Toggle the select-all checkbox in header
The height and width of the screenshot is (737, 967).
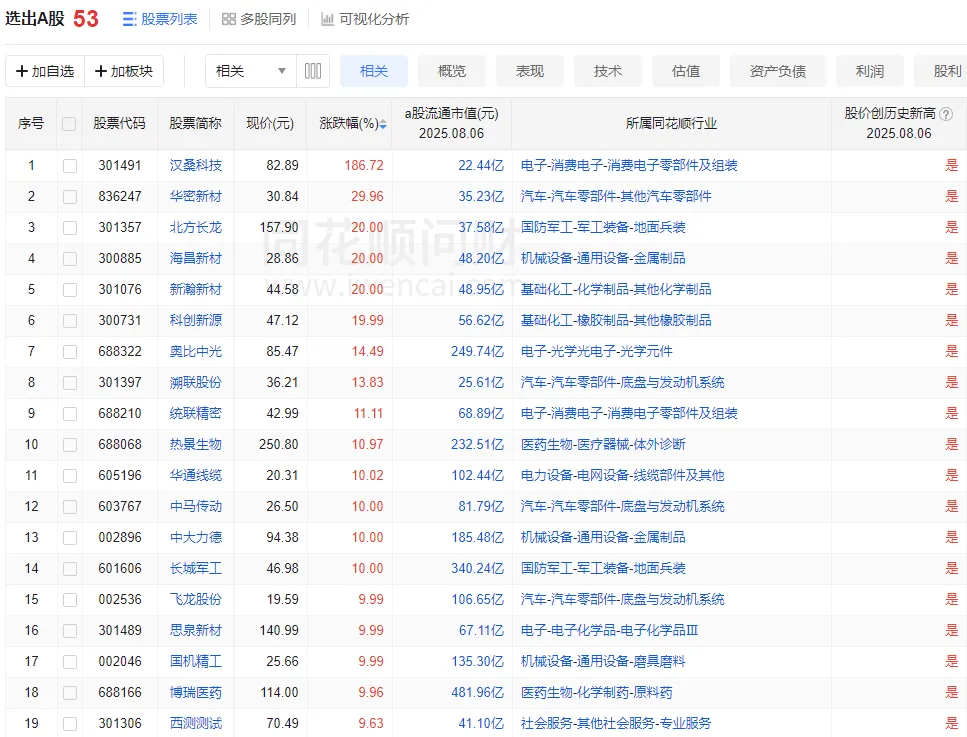pos(69,124)
